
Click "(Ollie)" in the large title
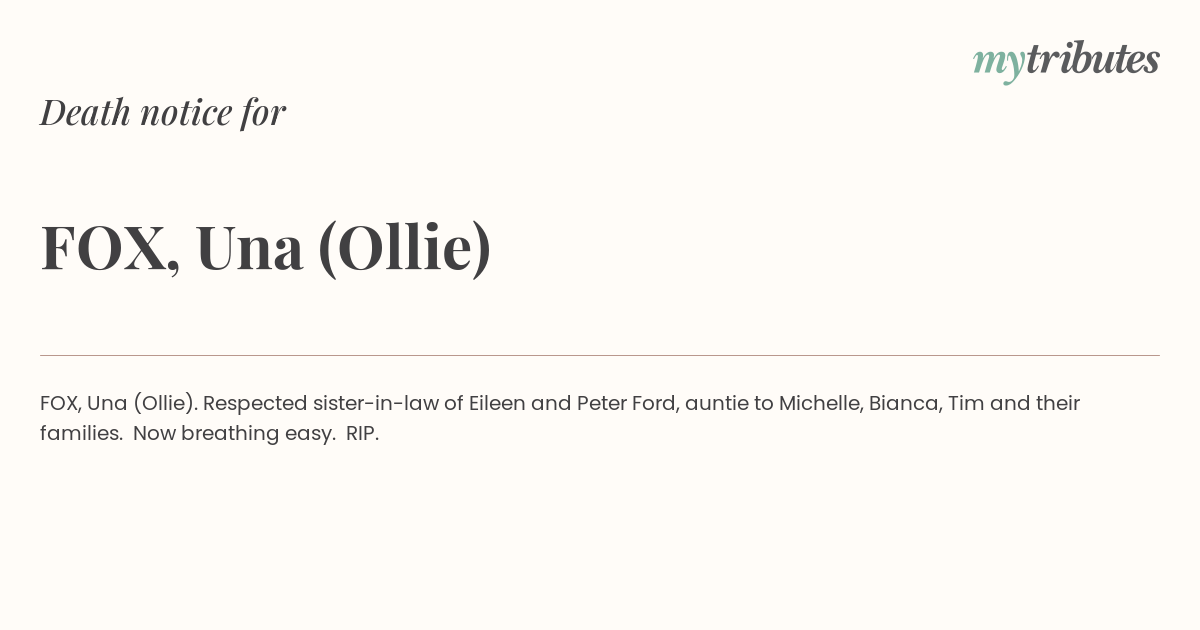coord(405,248)
